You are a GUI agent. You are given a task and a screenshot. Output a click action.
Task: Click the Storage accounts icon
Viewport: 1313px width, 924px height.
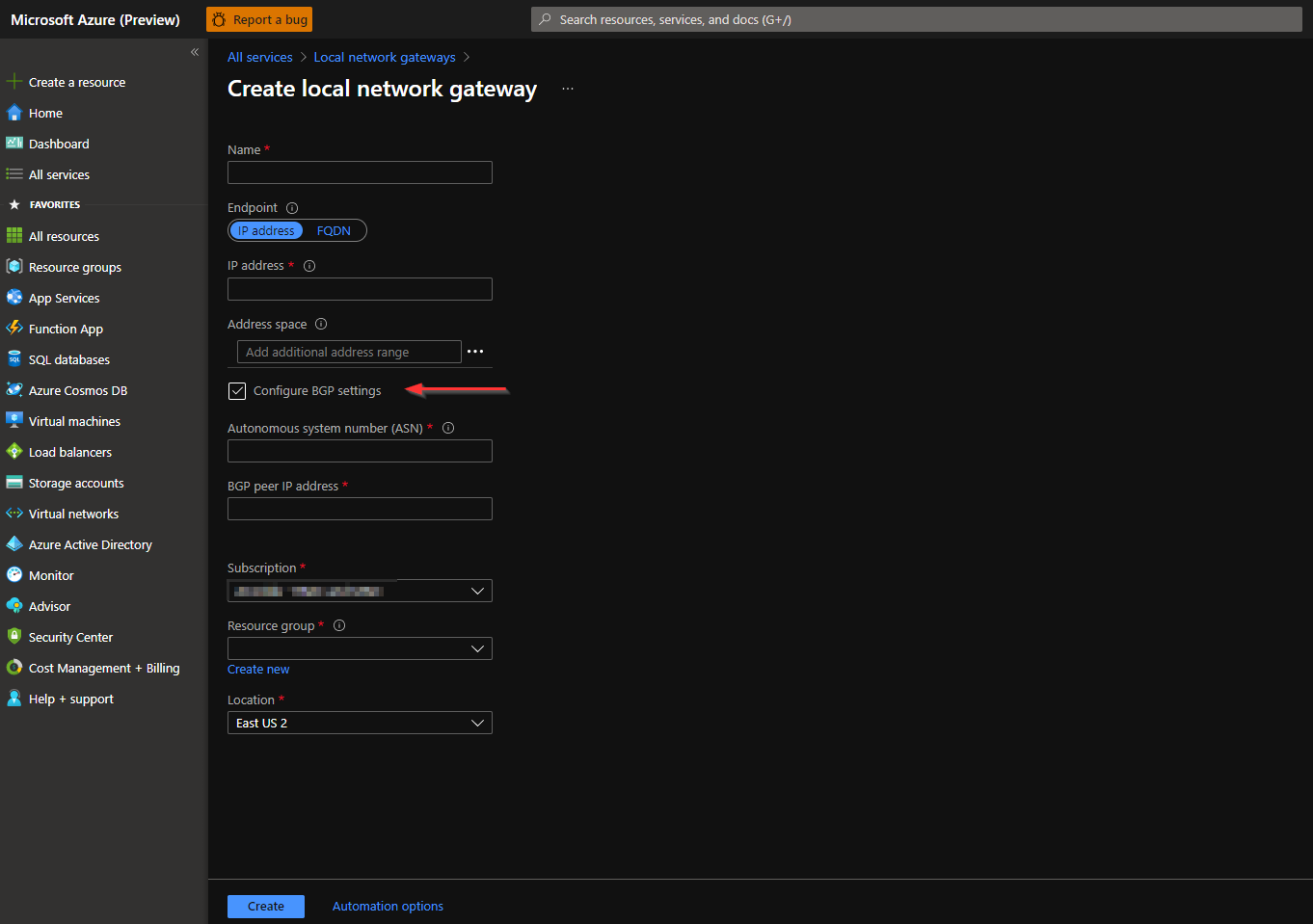[14, 483]
